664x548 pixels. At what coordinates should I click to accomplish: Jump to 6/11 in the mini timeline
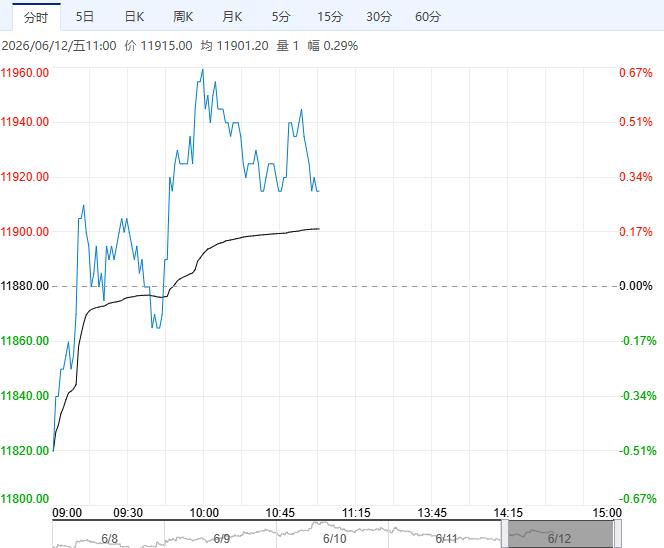[446, 539]
